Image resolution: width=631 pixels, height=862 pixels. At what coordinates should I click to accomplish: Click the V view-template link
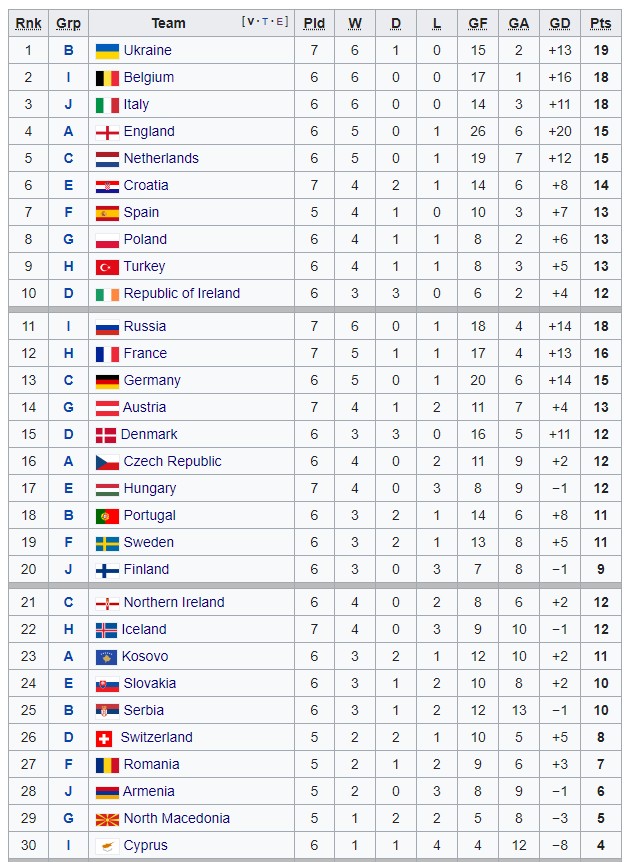pos(249,22)
